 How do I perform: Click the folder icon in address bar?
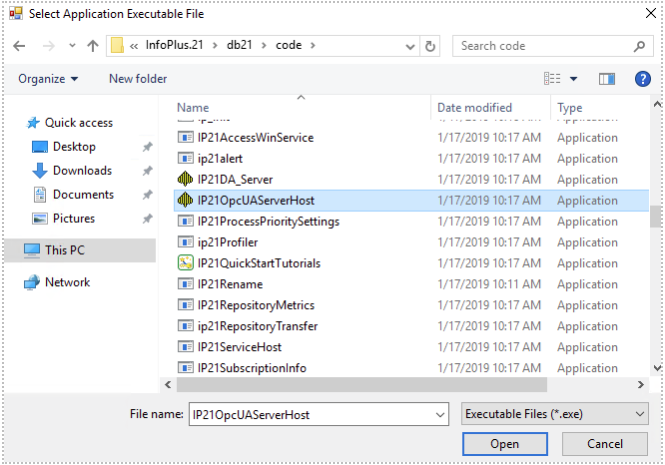point(117,45)
